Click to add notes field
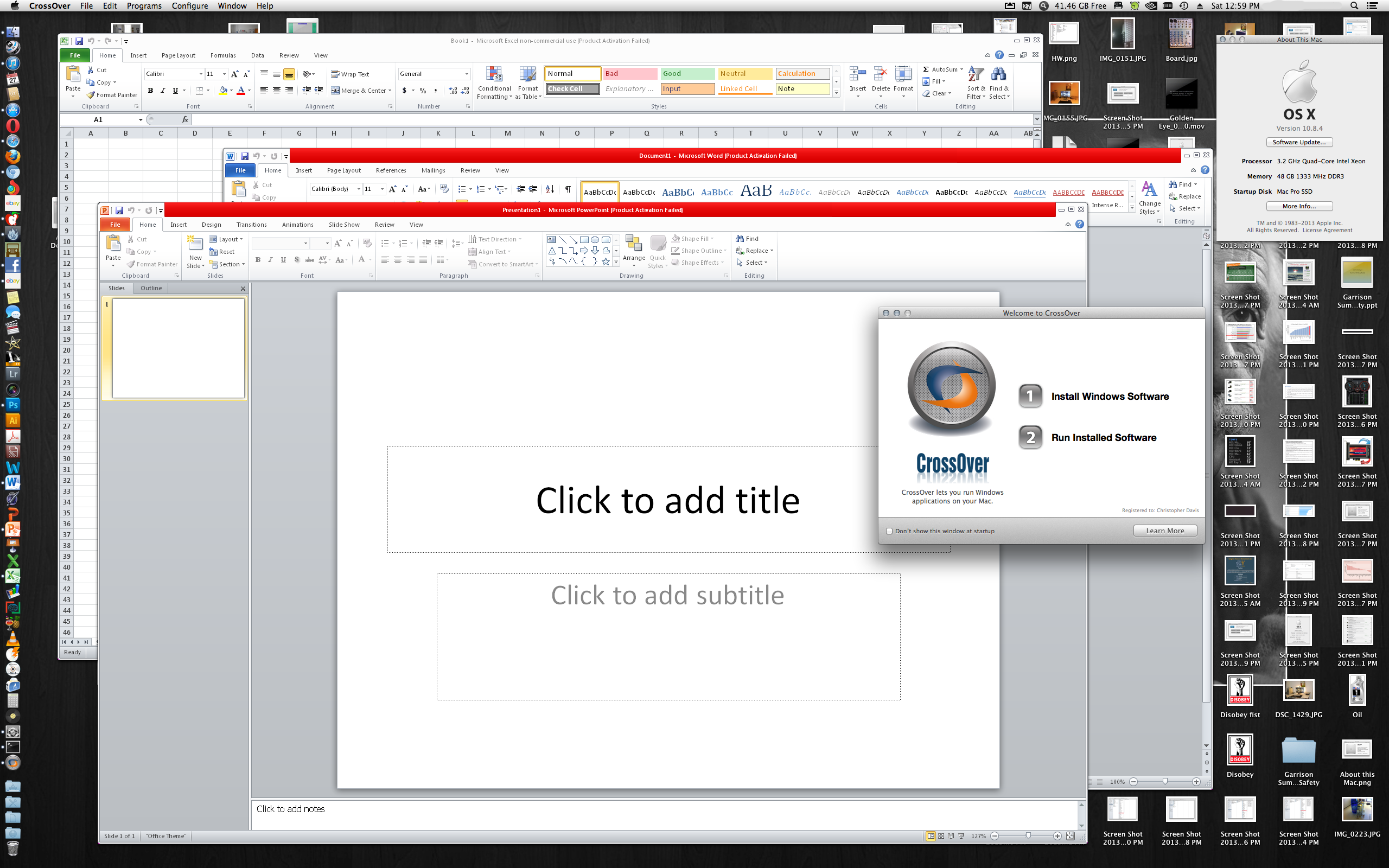The image size is (1389, 868). click(664, 815)
